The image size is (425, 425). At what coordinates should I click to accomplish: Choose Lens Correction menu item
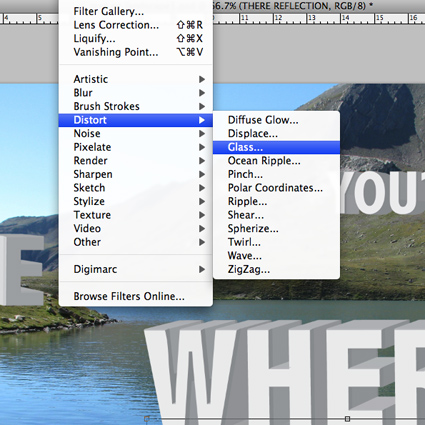click(x=136, y=25)
